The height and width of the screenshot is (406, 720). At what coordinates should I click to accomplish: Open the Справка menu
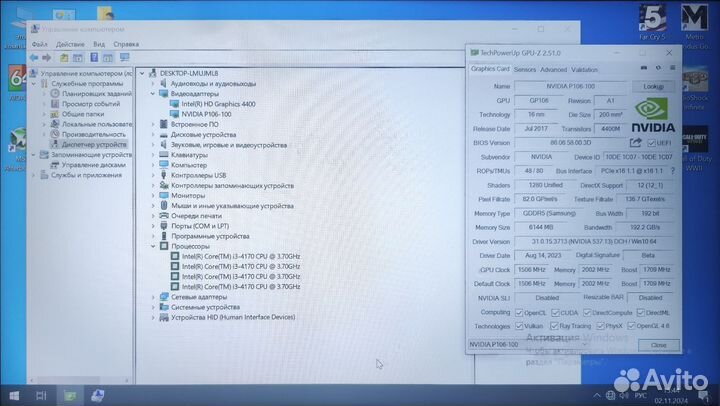click(126, 44)
